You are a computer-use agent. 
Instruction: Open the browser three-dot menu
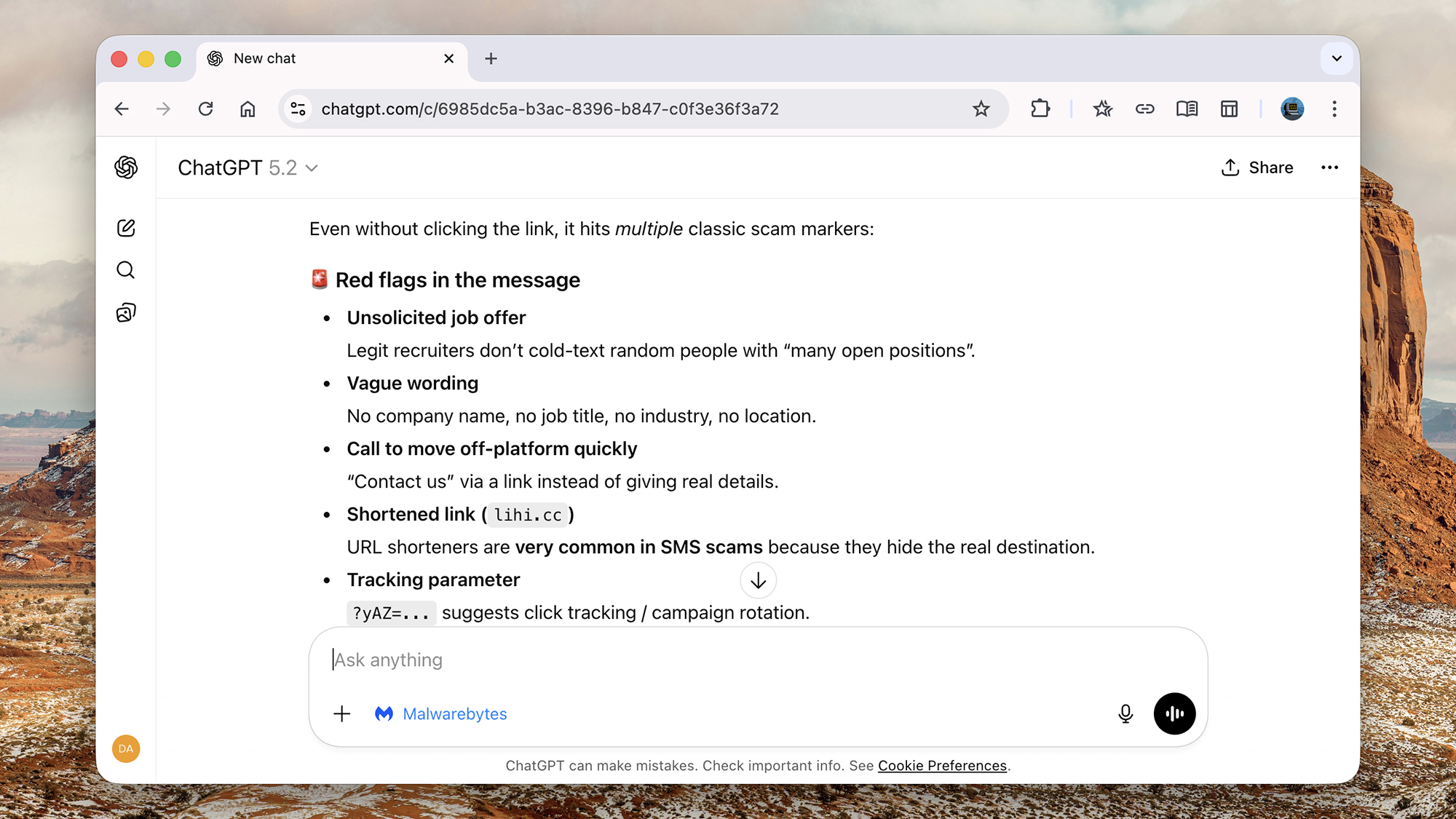pos(1334,108)
